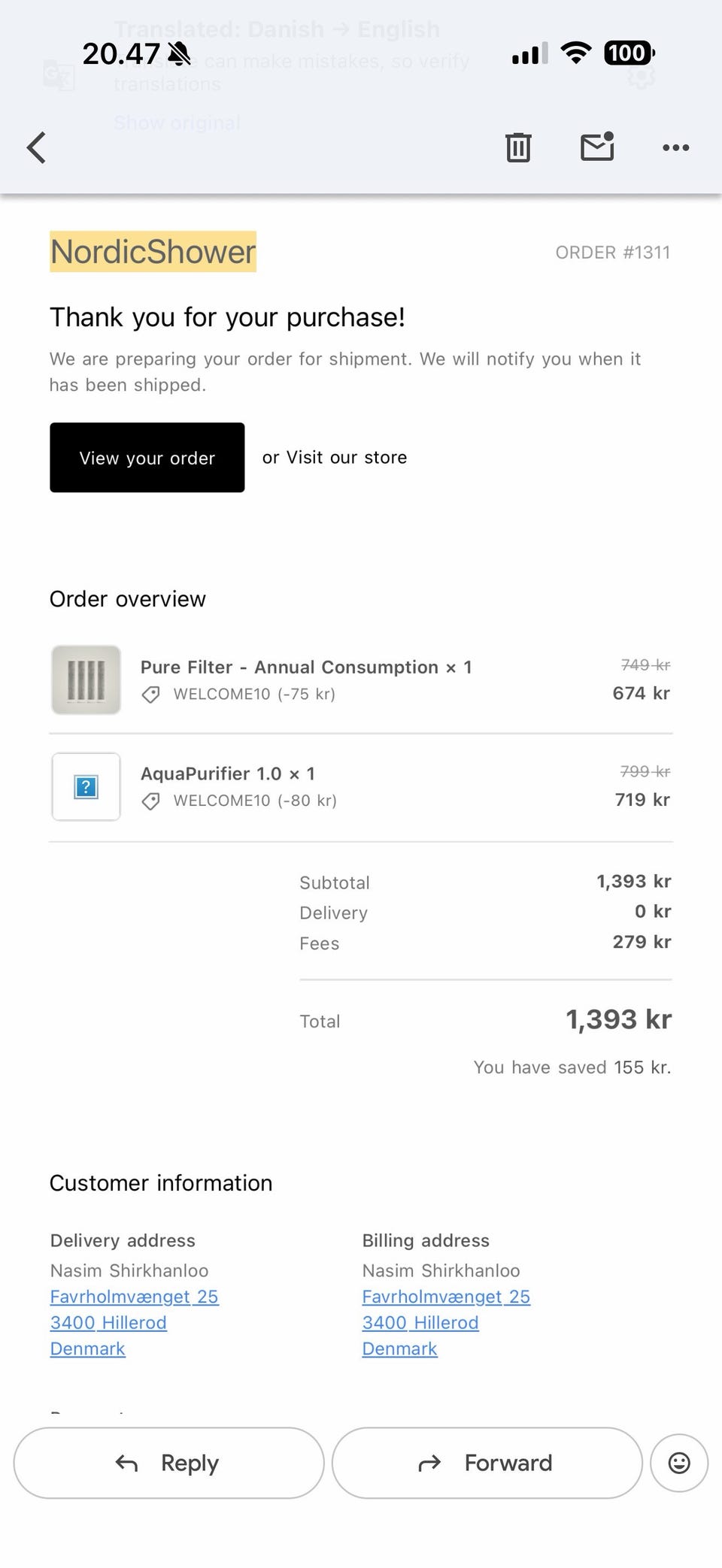
Task: Open billing address 3400 Hillerod link
Action: 420,1323
